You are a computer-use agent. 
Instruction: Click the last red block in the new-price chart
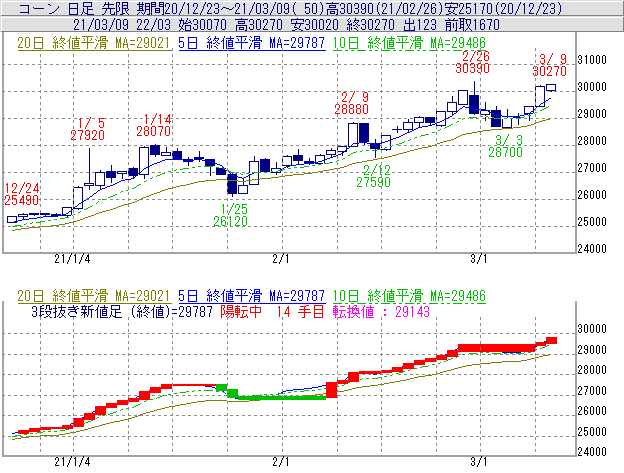coord(552,341)
